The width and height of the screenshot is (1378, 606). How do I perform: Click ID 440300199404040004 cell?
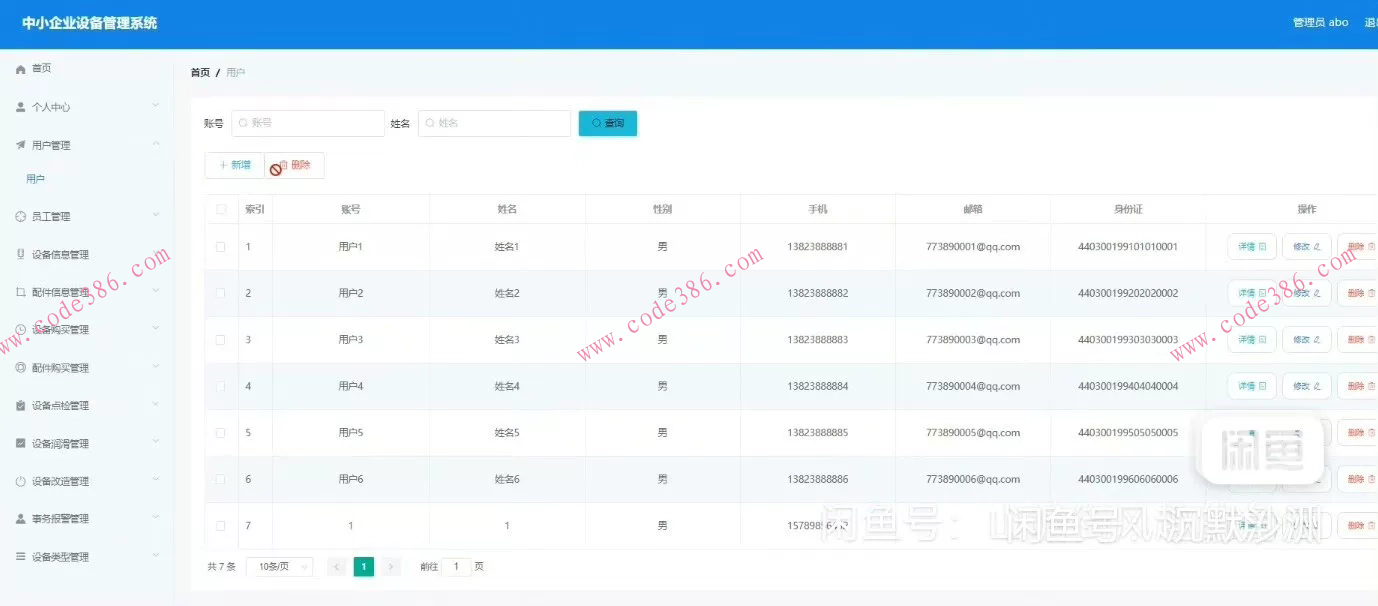point(1128,387)
